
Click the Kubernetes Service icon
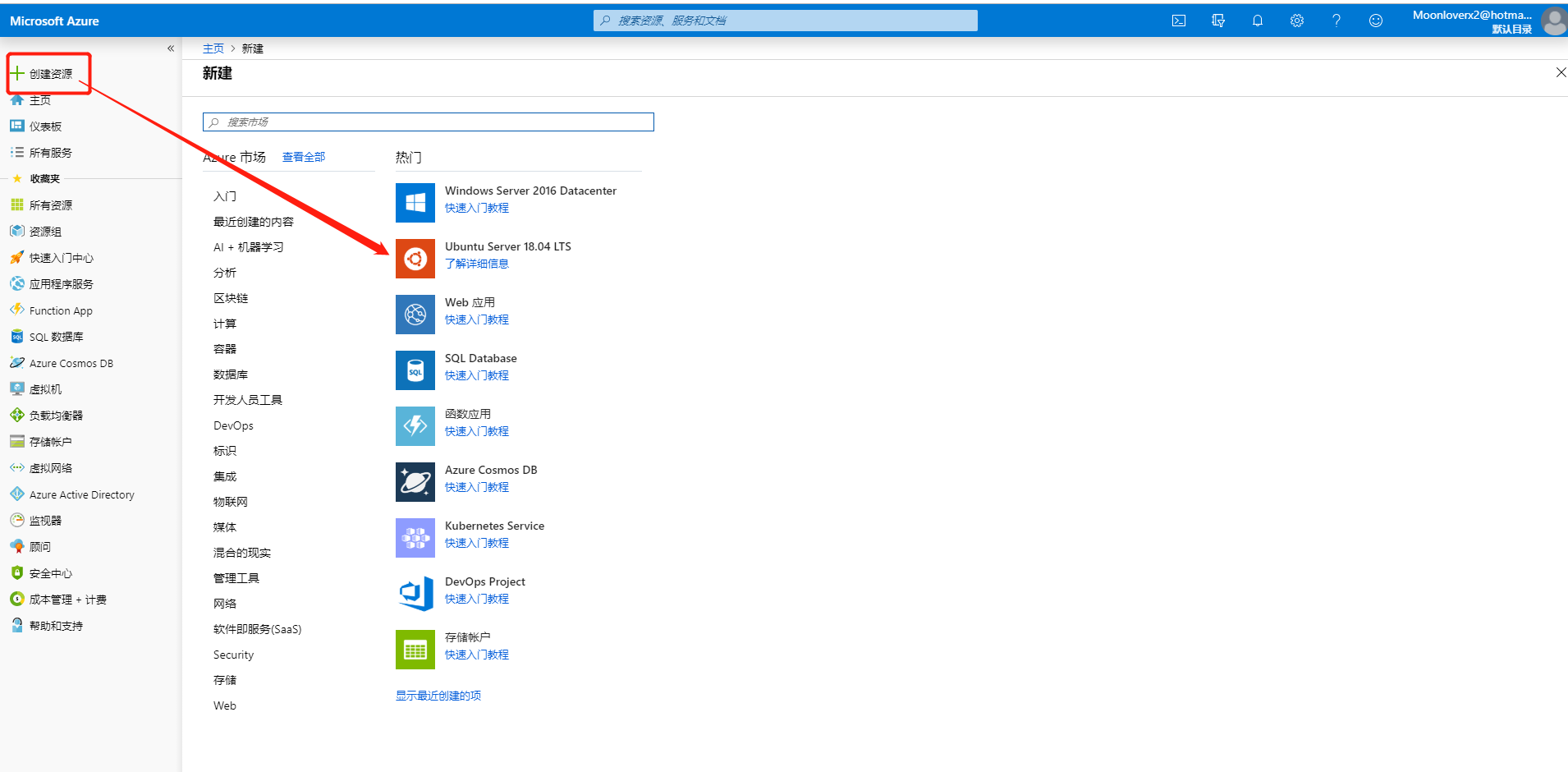coord(415,538)
